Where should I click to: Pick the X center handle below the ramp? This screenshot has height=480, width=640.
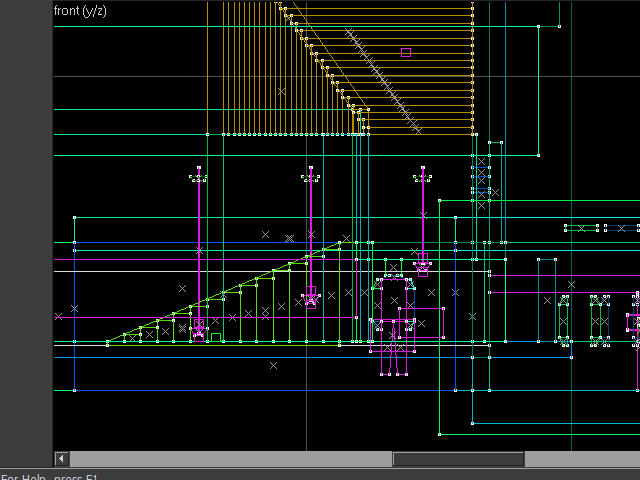coord(273,366)
